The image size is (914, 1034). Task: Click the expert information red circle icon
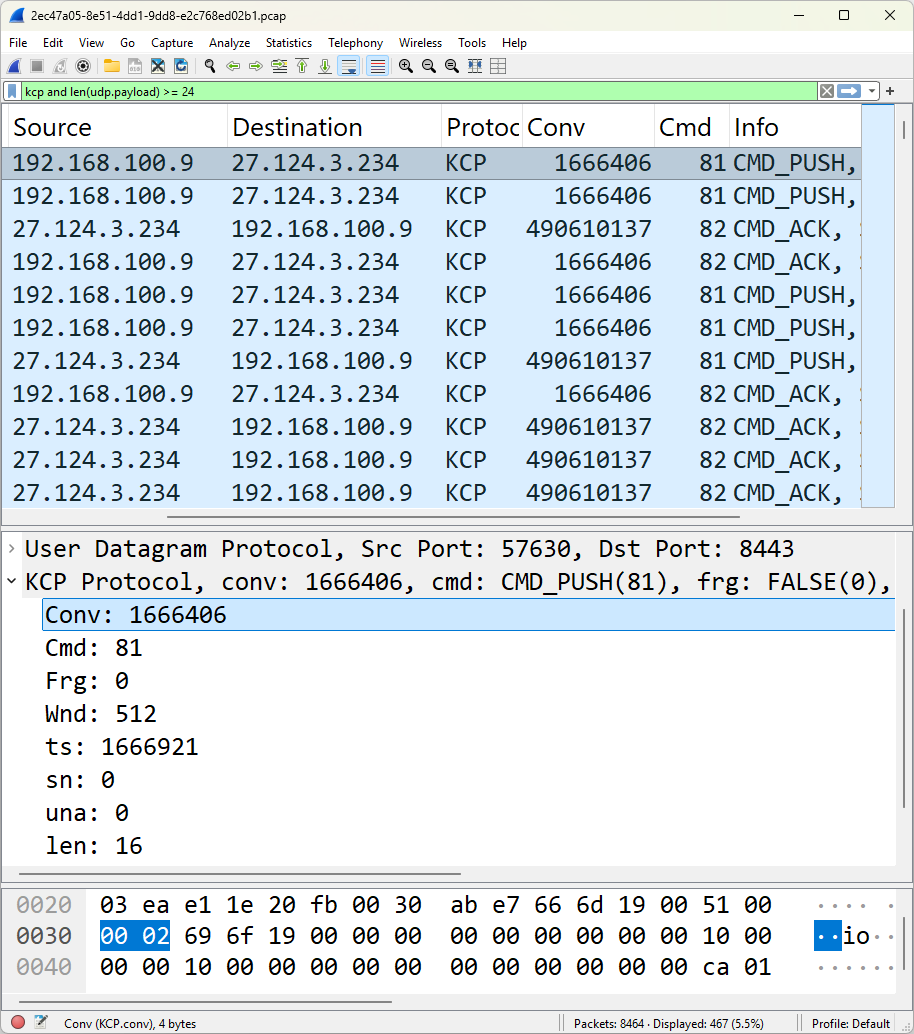[x=18, y=1022]
